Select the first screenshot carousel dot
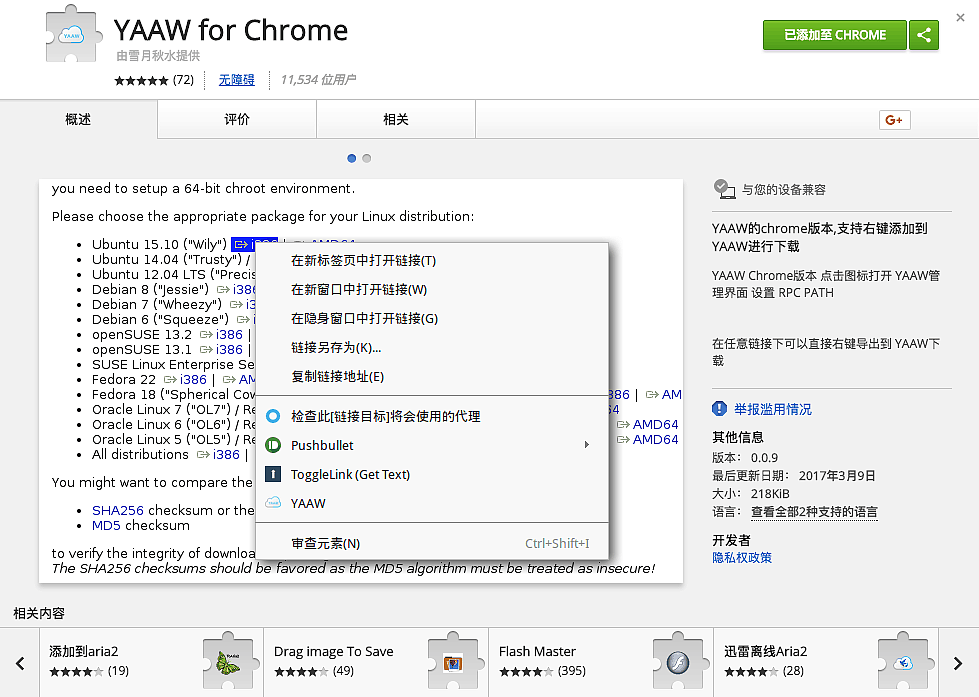Screen dimensions: 979x697 point(352,158)
